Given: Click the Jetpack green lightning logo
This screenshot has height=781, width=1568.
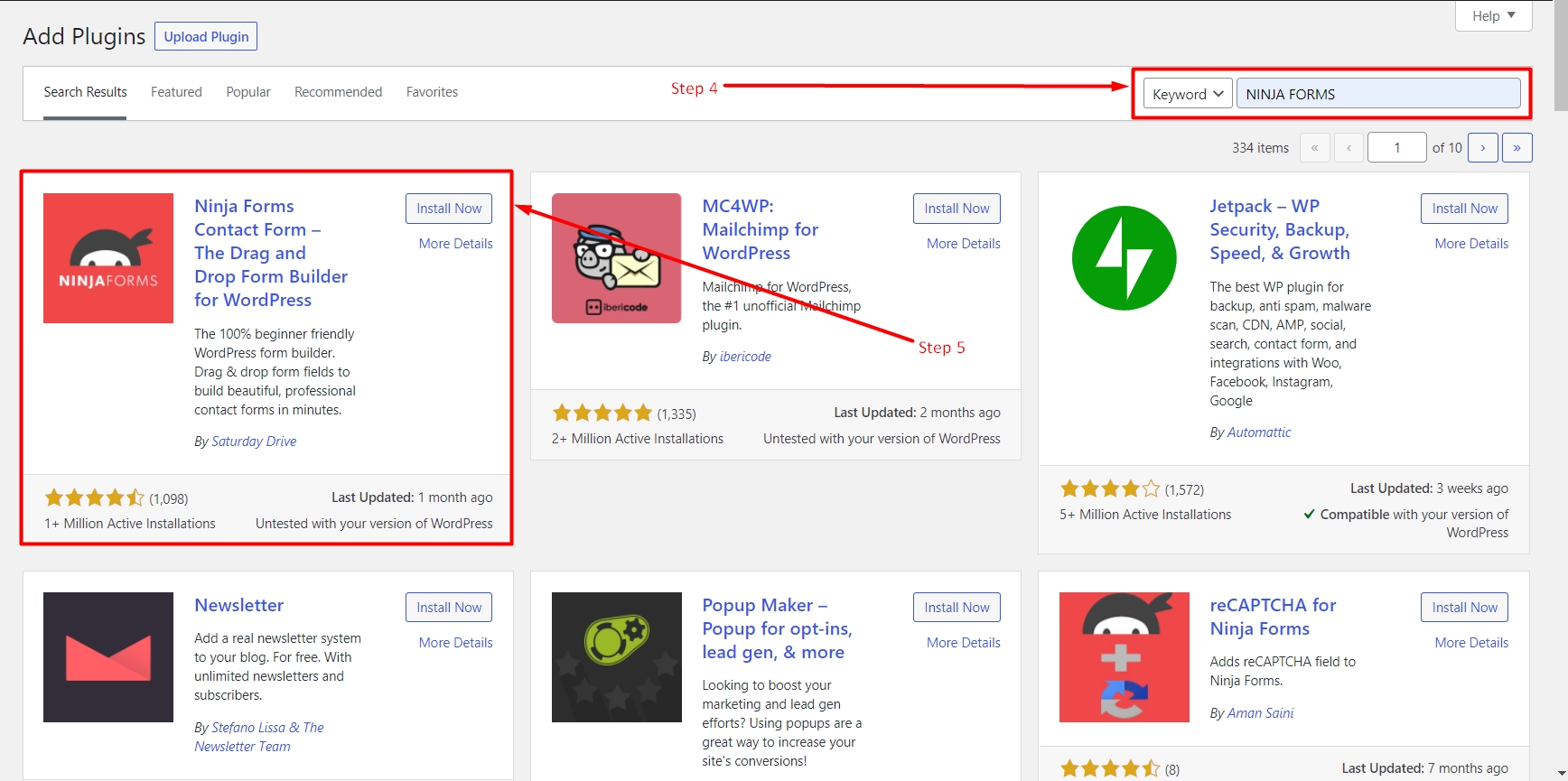Looking at the screenshot, I should pyautogui.click(x=1125, y=258).
